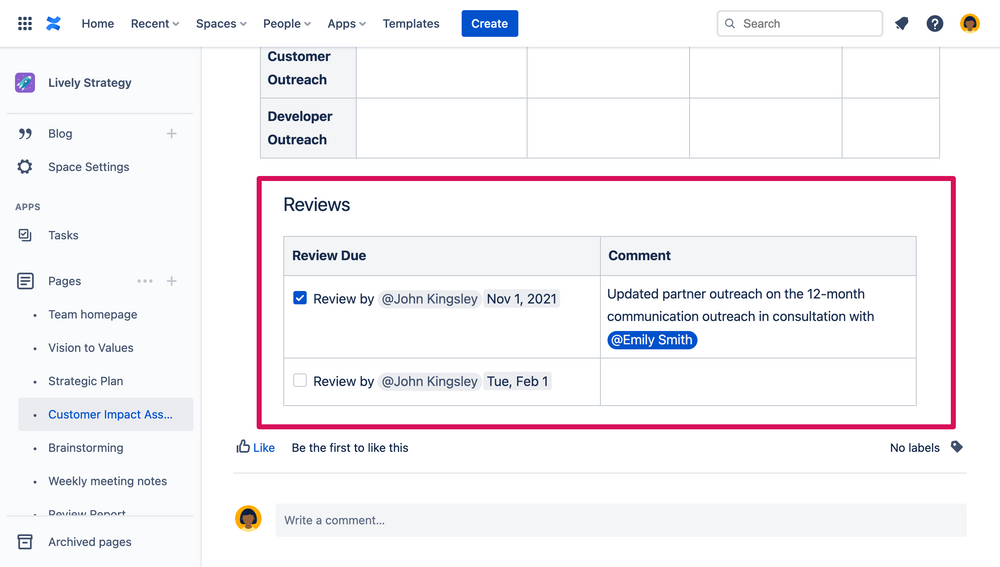Click the search magnifier icon
The height and width of the screenshot is (567, 1000).
pyautogui.click(x=730, y=24)
